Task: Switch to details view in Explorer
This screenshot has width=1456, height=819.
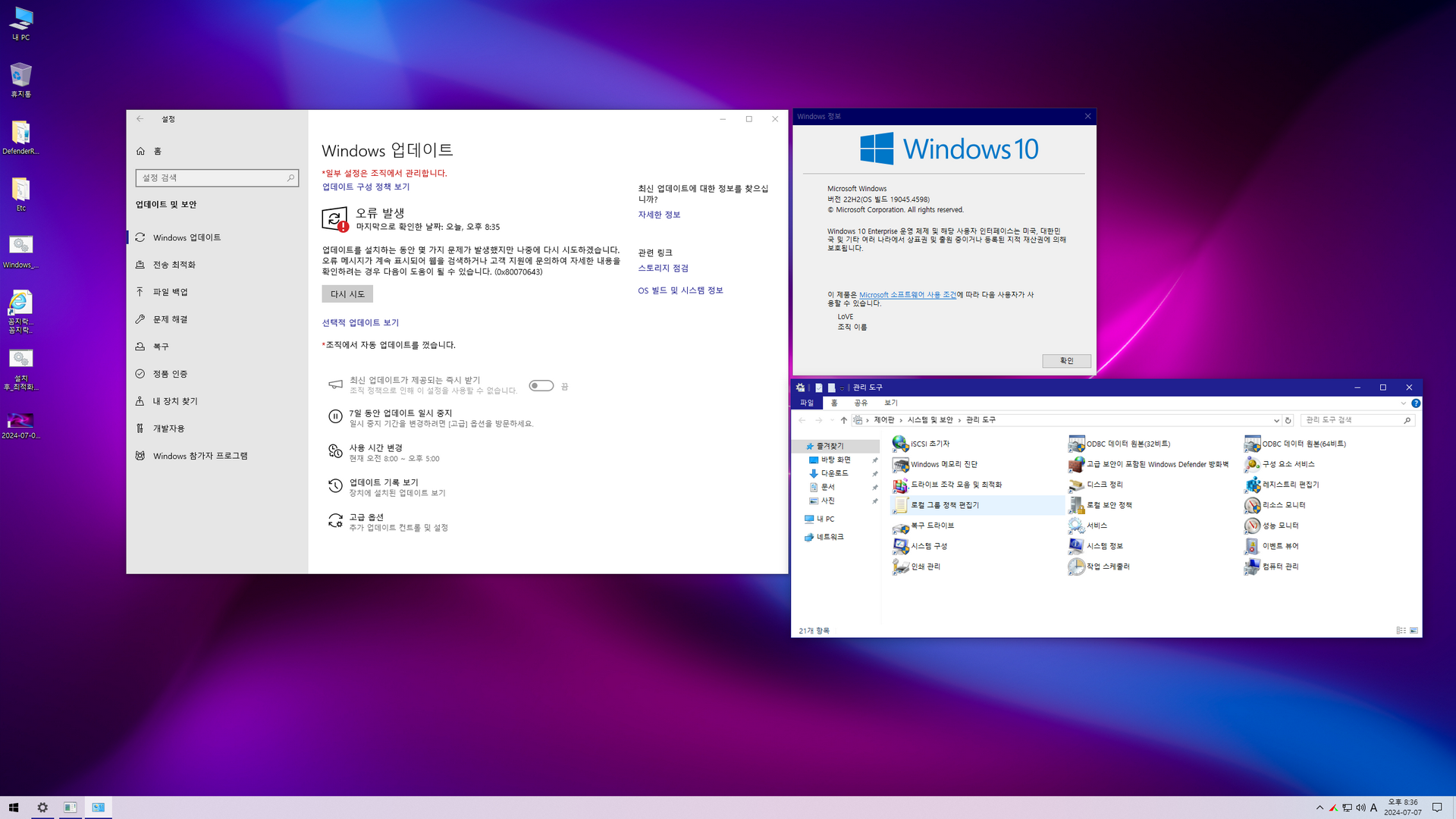Action: [1401, 631]
